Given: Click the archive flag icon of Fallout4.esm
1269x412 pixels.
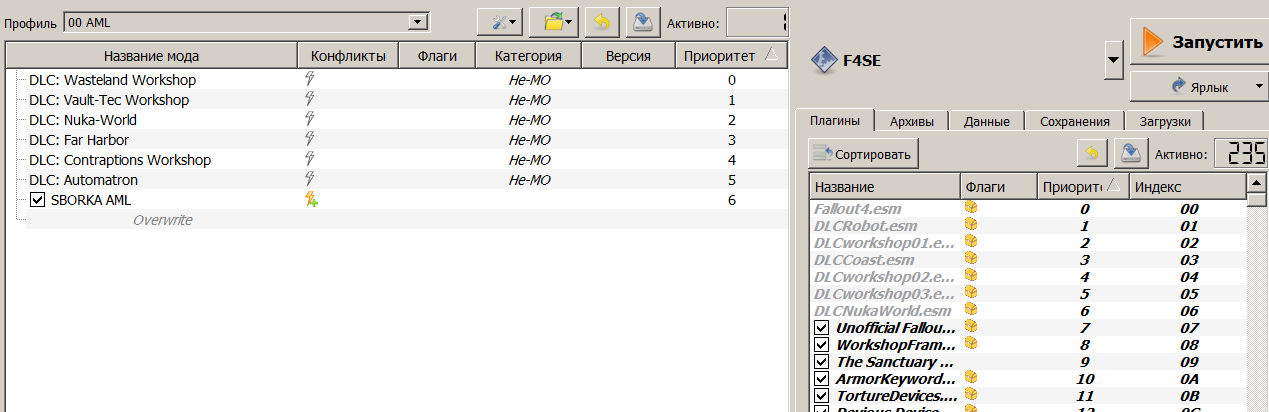Looking at the screenshot, I should click(969, 208).
